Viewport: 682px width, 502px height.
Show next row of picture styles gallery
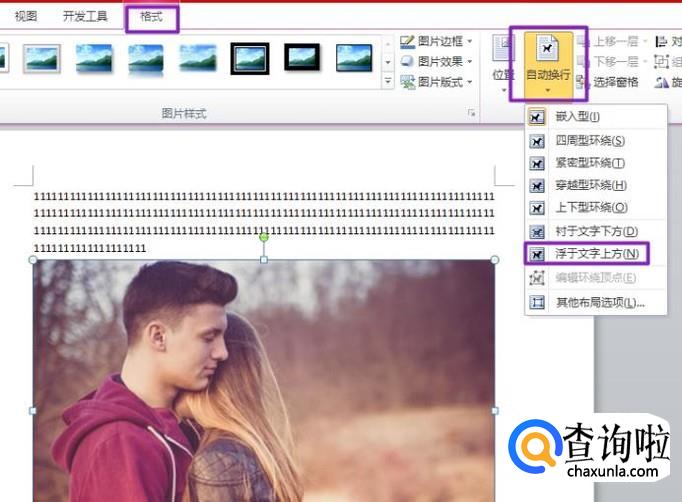click(388, 62)
